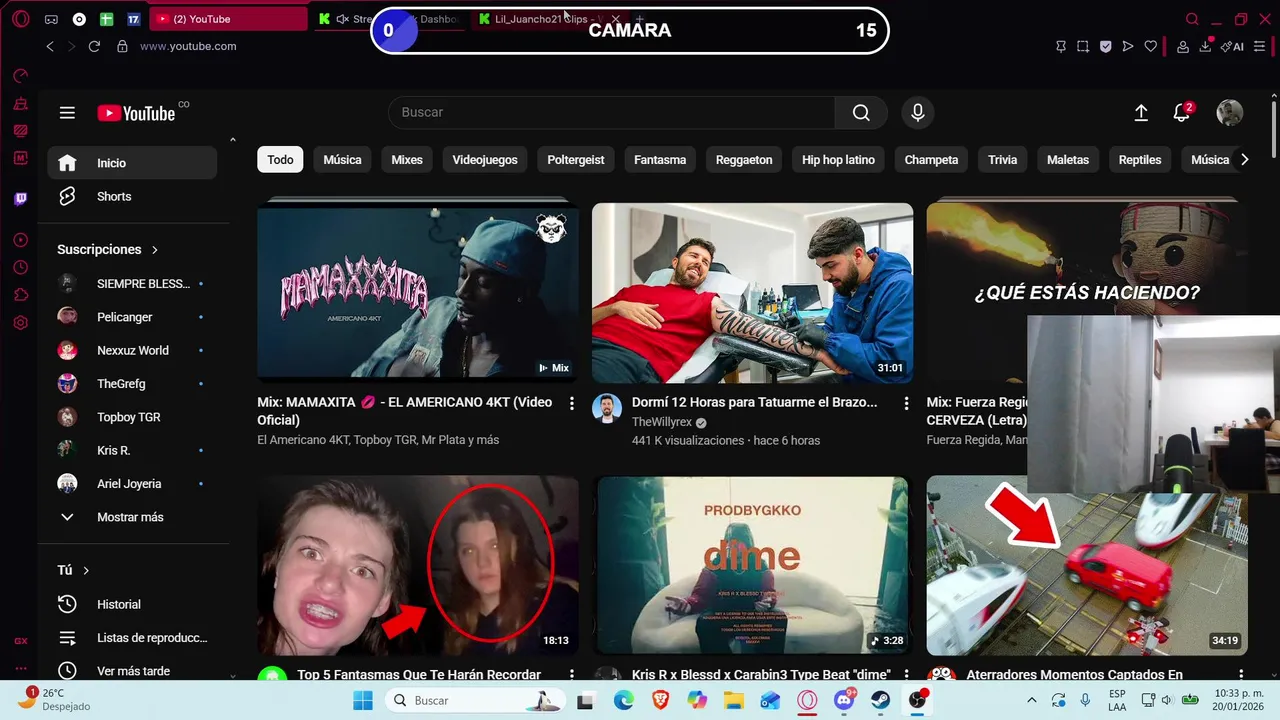Click the YouTube search magnifier button

pyautogui.click(x=861, y=113)
